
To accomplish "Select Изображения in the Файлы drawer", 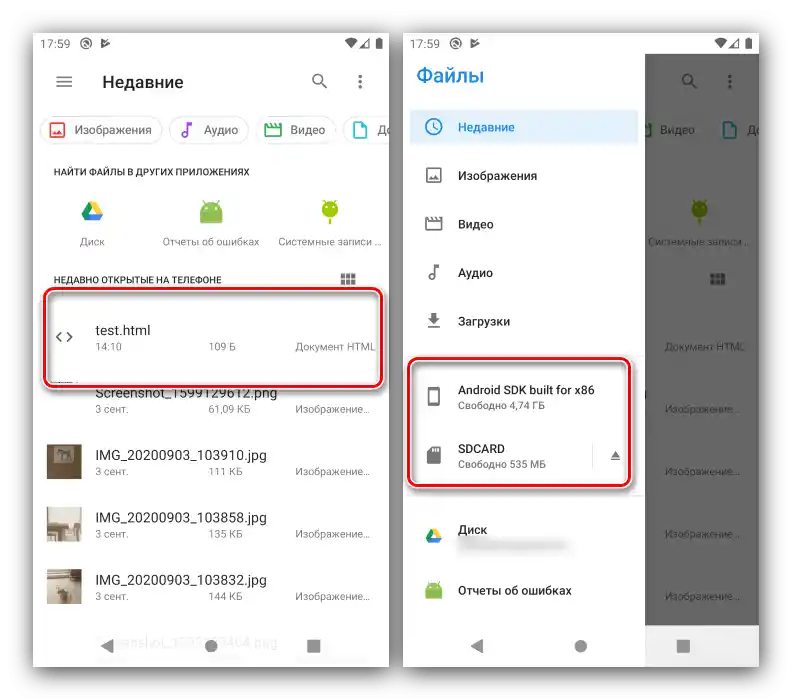I will [x=524, y=176].
